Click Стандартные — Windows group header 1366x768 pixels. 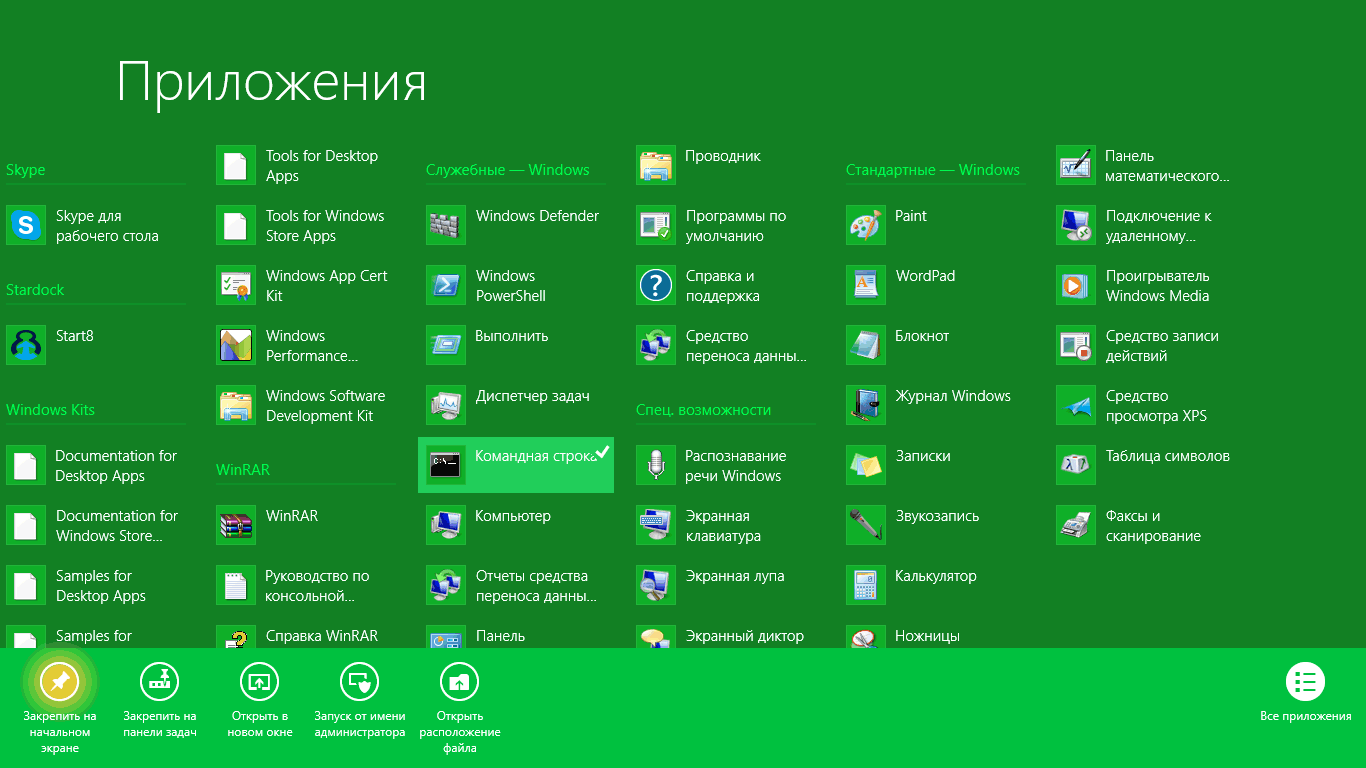(x=933, y=170)
